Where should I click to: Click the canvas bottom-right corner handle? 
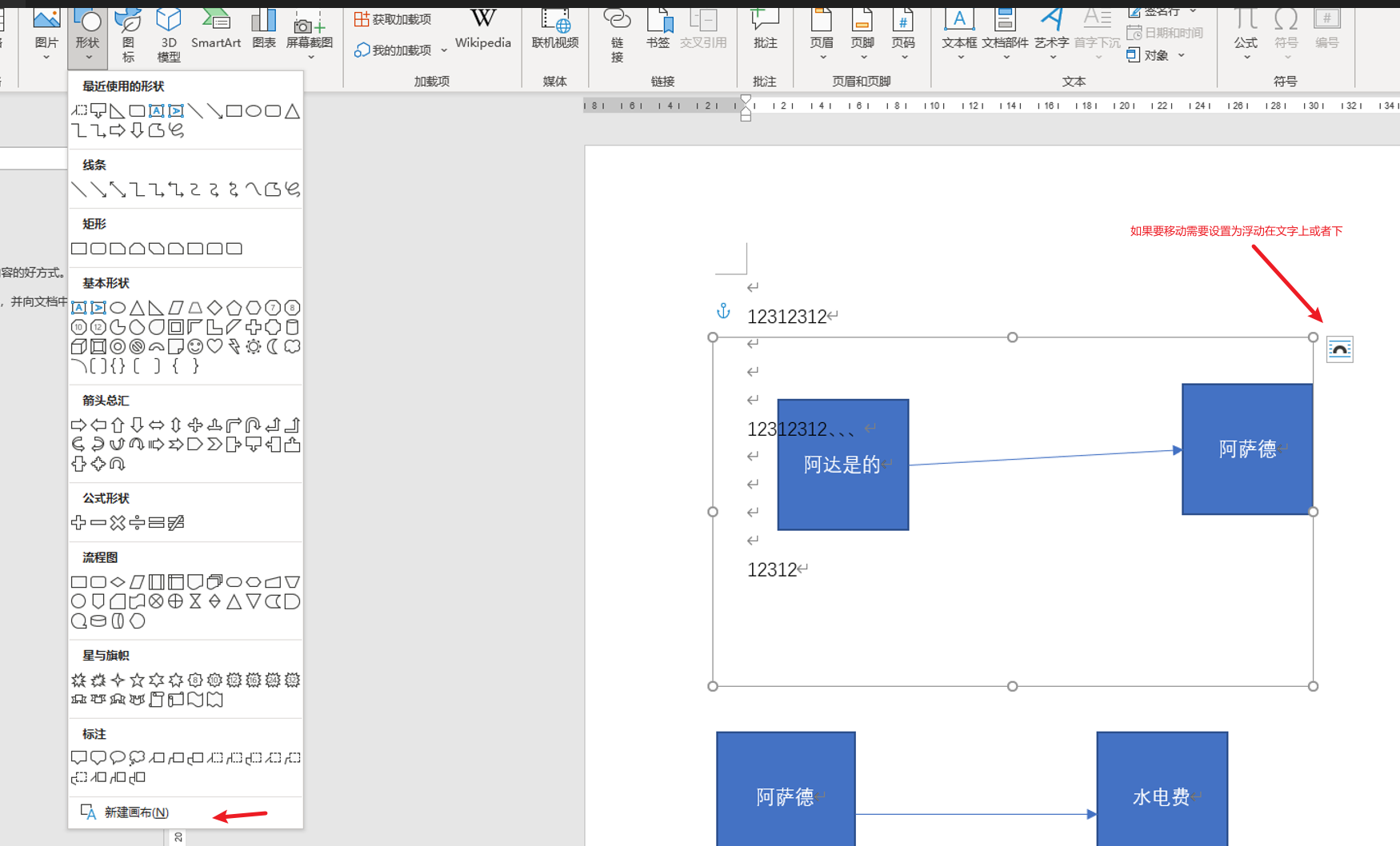(x=1313, y=686)
